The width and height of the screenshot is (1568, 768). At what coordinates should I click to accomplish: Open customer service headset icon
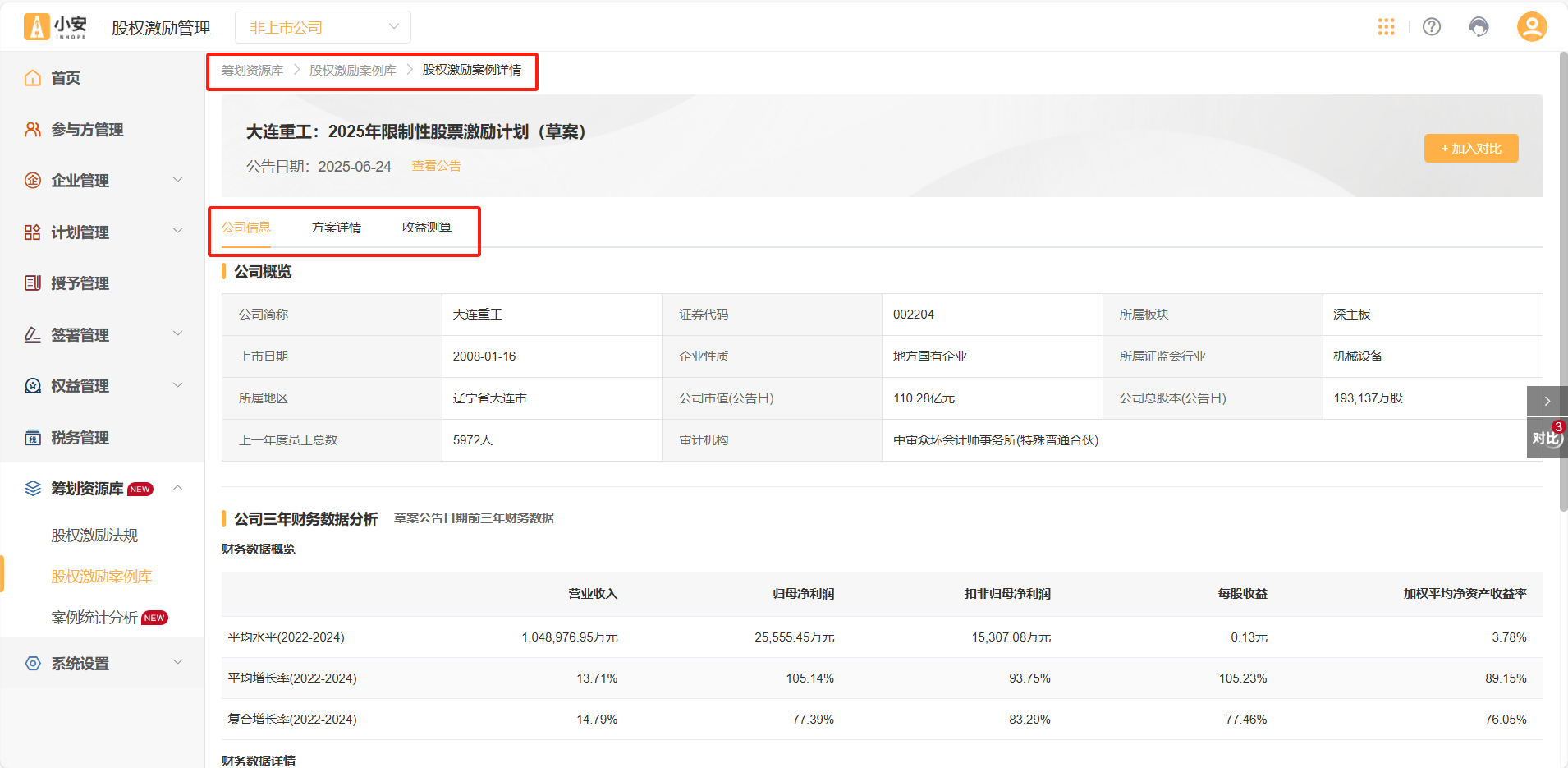[1479, 27]
